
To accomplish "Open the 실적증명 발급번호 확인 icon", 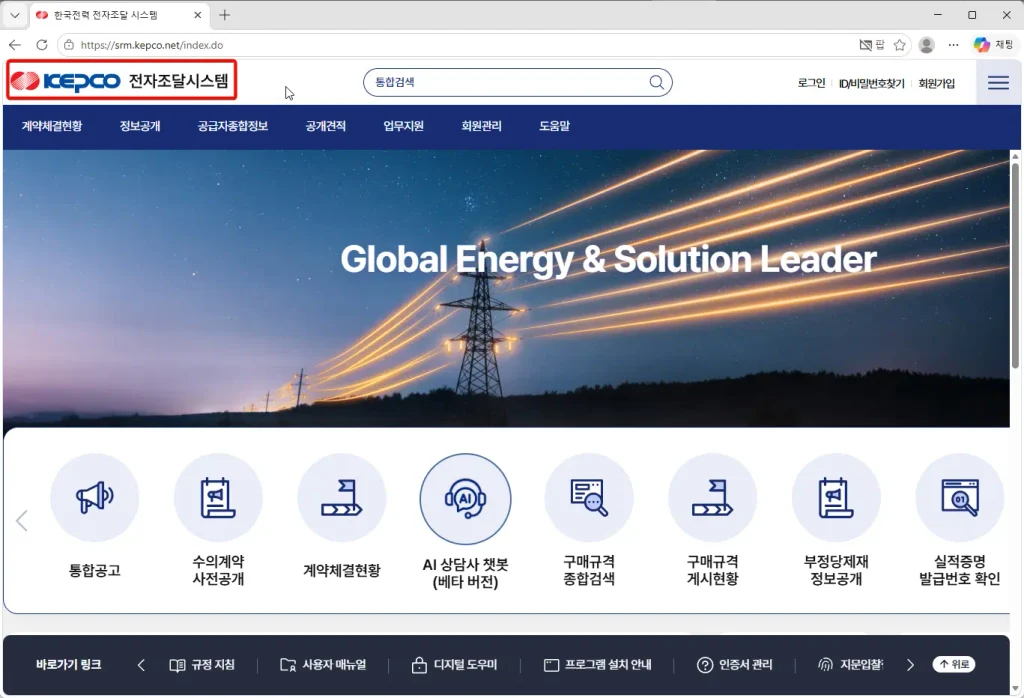I will (959, 498).
